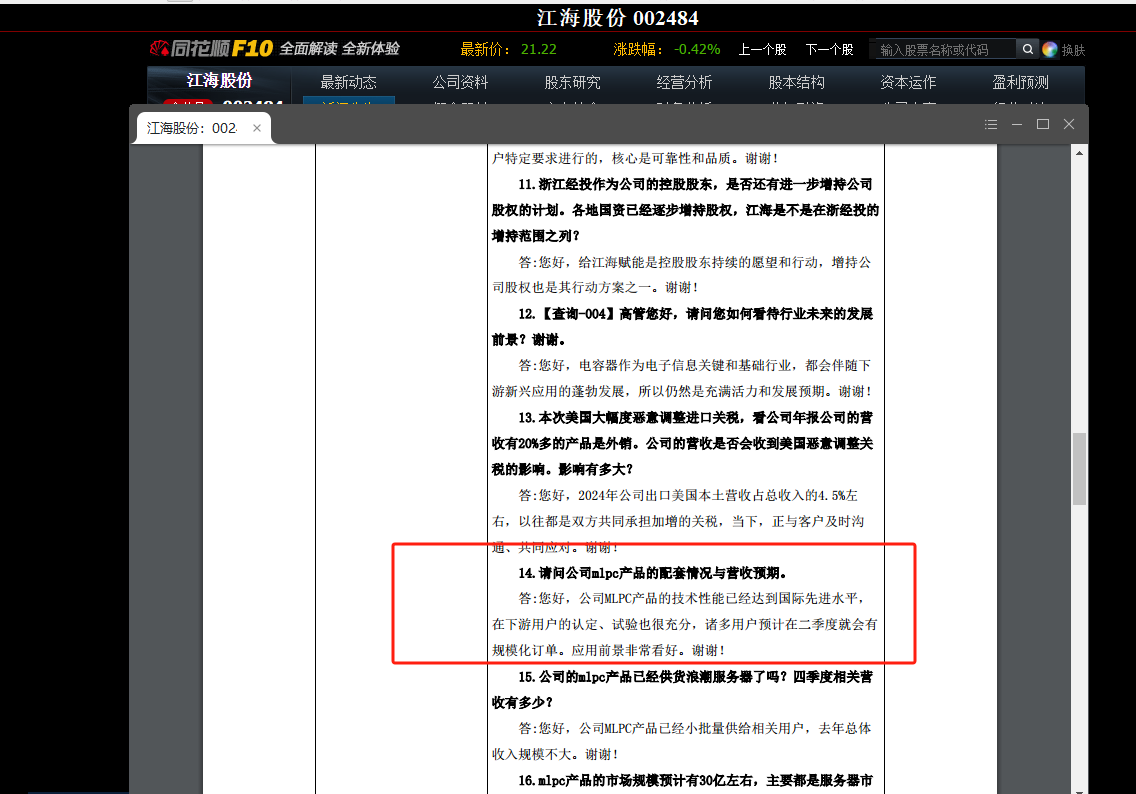
Task: Go to previous stock 上一个股
Action: pyautogui.click(x=762, y=49)
